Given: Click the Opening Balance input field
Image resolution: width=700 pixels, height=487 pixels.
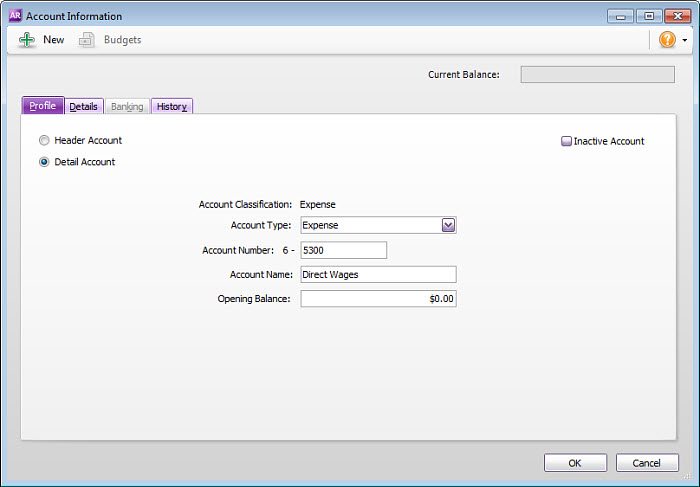Looking at the screenshot, I should point(378,298).
